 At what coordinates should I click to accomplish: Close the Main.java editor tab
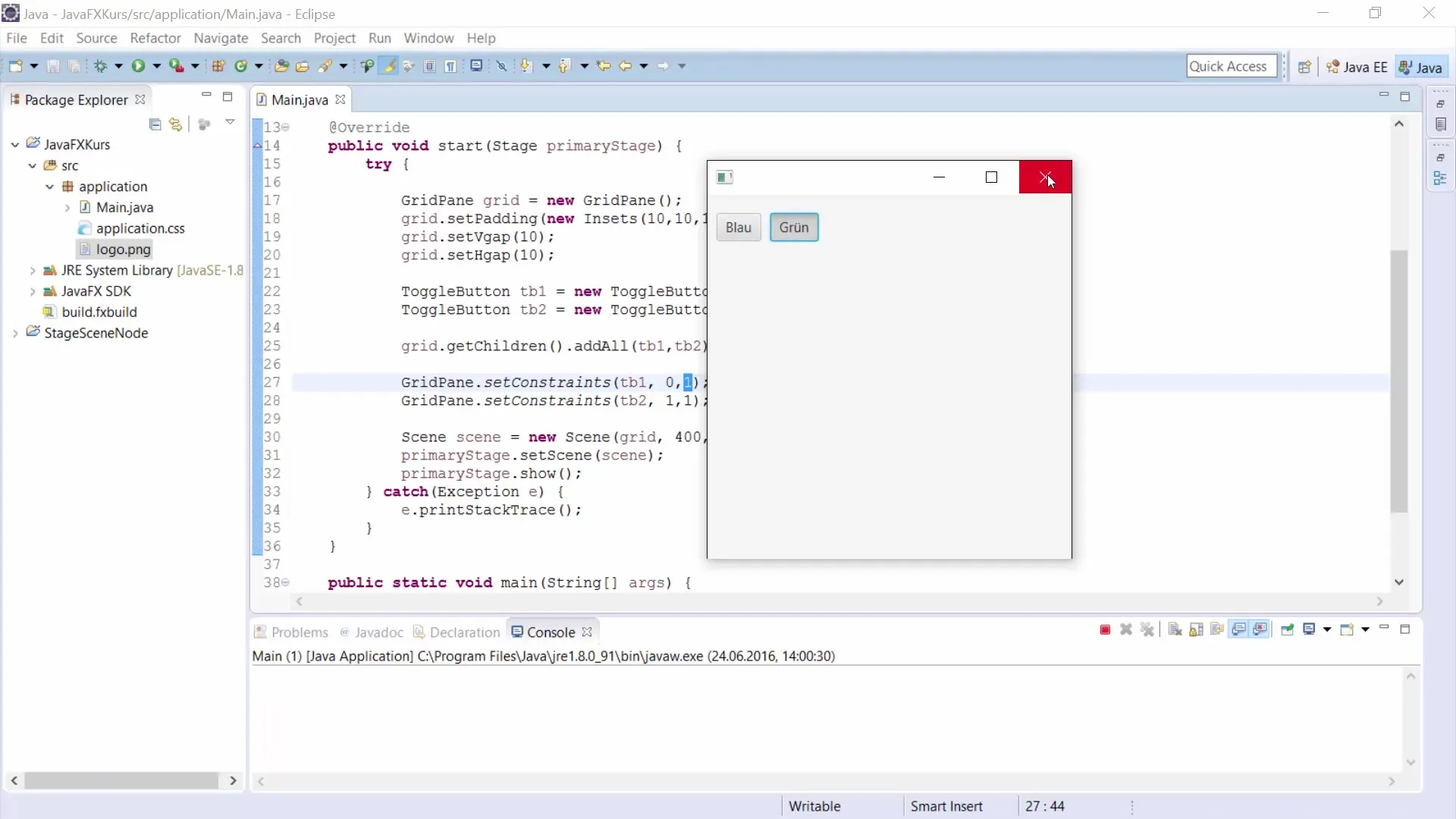(x=340, y=99)
